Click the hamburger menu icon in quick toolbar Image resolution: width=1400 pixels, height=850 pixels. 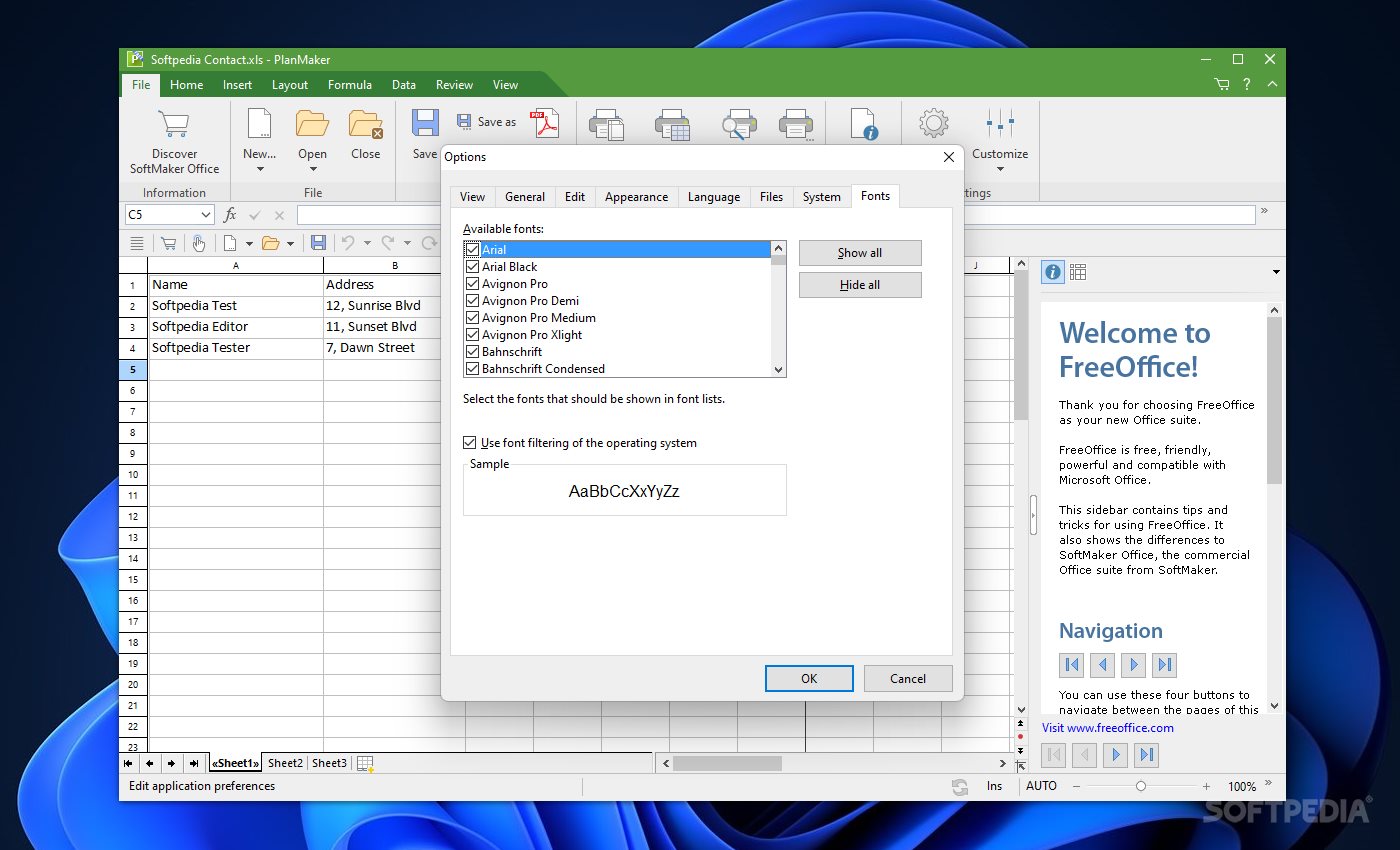137,243
